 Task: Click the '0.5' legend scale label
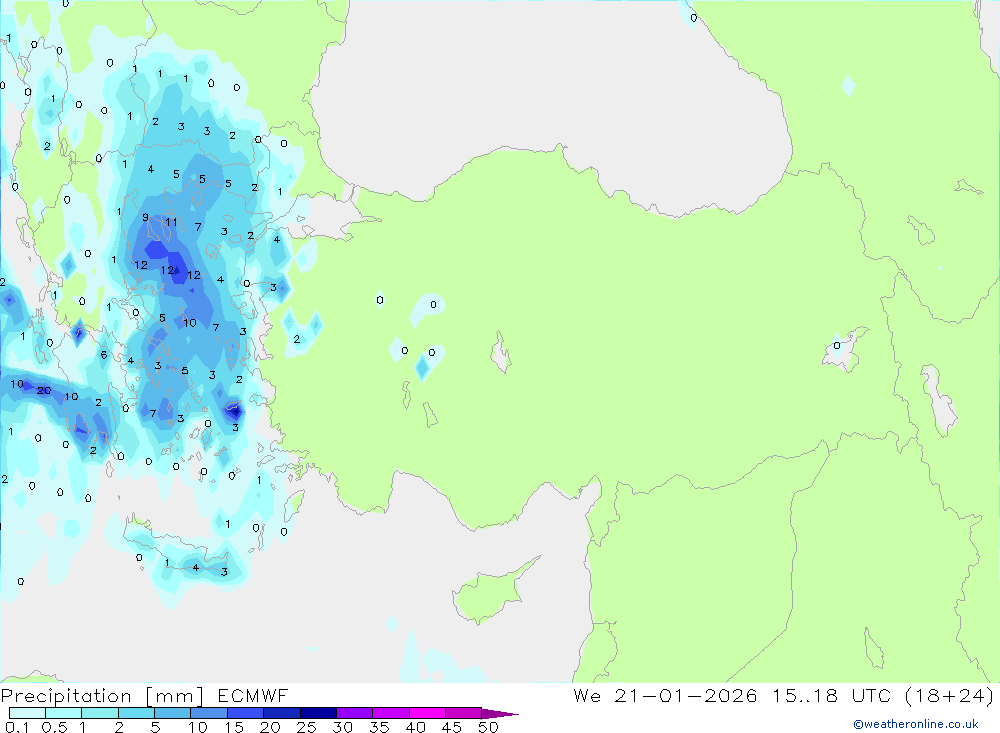(x=54, y=727)
